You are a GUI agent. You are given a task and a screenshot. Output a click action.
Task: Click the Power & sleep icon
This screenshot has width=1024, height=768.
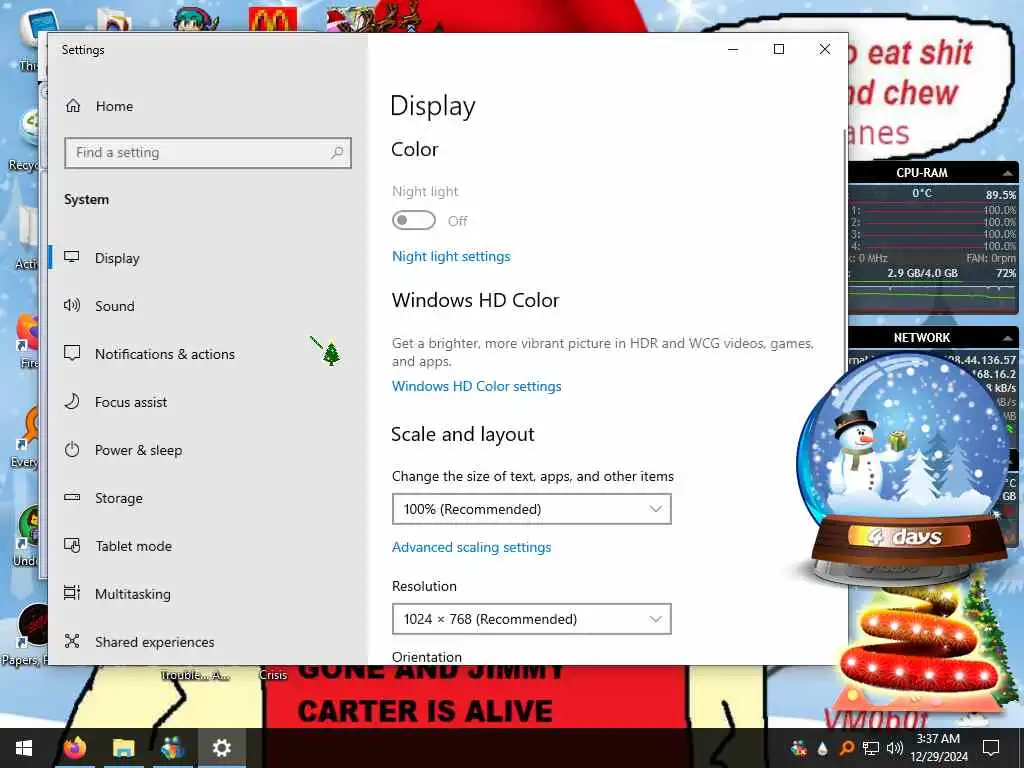(72, 449)
